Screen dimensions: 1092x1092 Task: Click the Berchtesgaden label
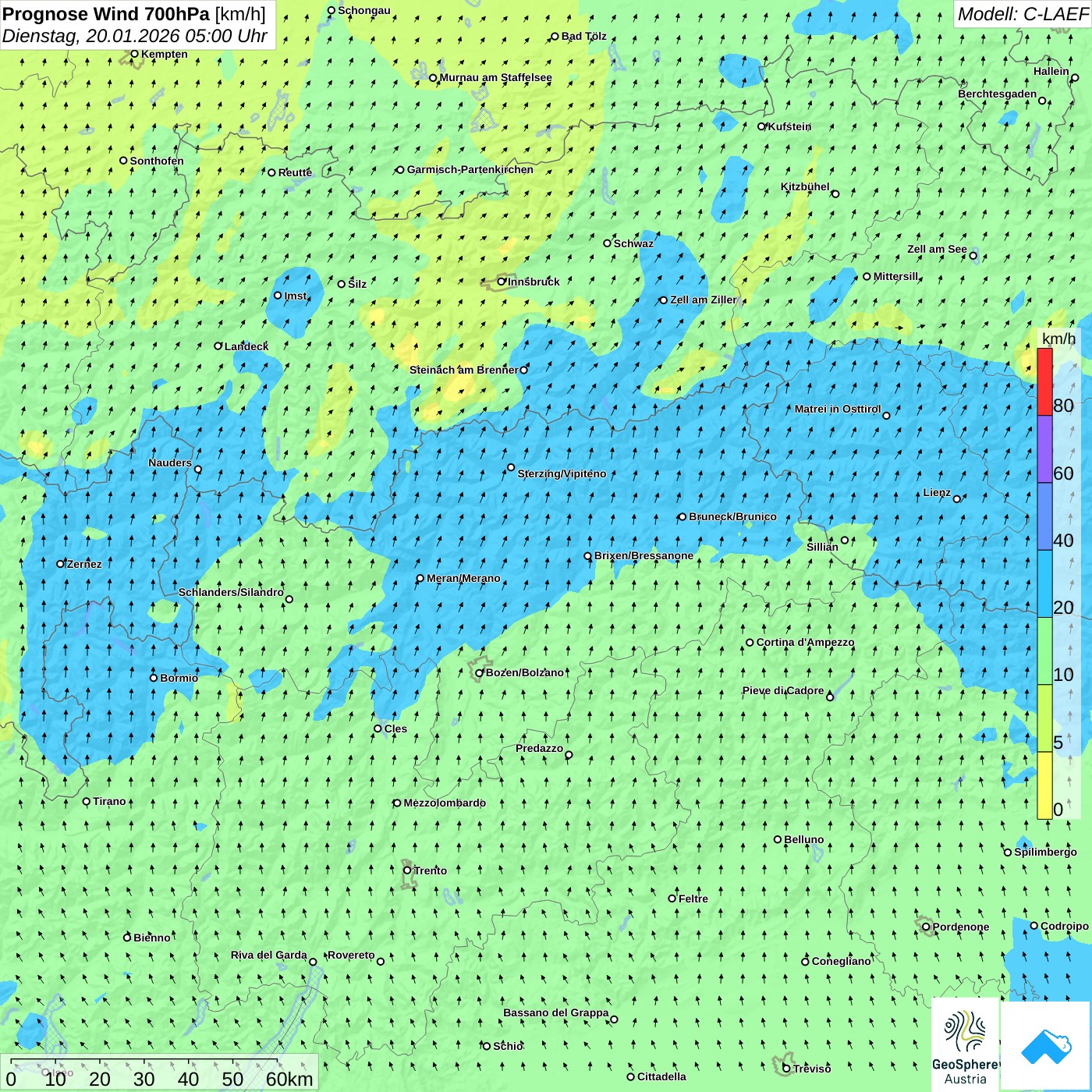coord(998,94)
